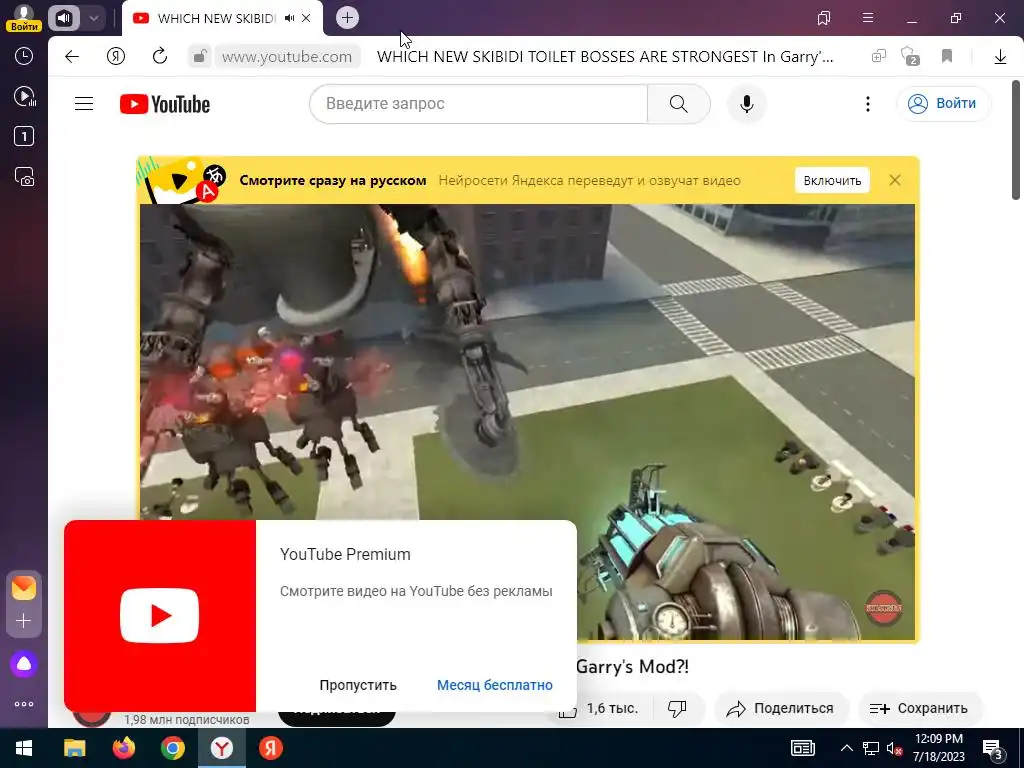Screen dimensions: 1024x768
Task: Open the picture-in-picture icon in address bar
Action: [x=878, y=56]
